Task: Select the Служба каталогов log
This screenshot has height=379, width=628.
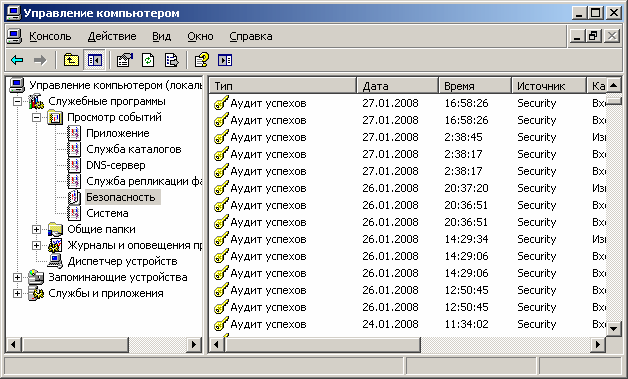Action: (x=134, y=149)
